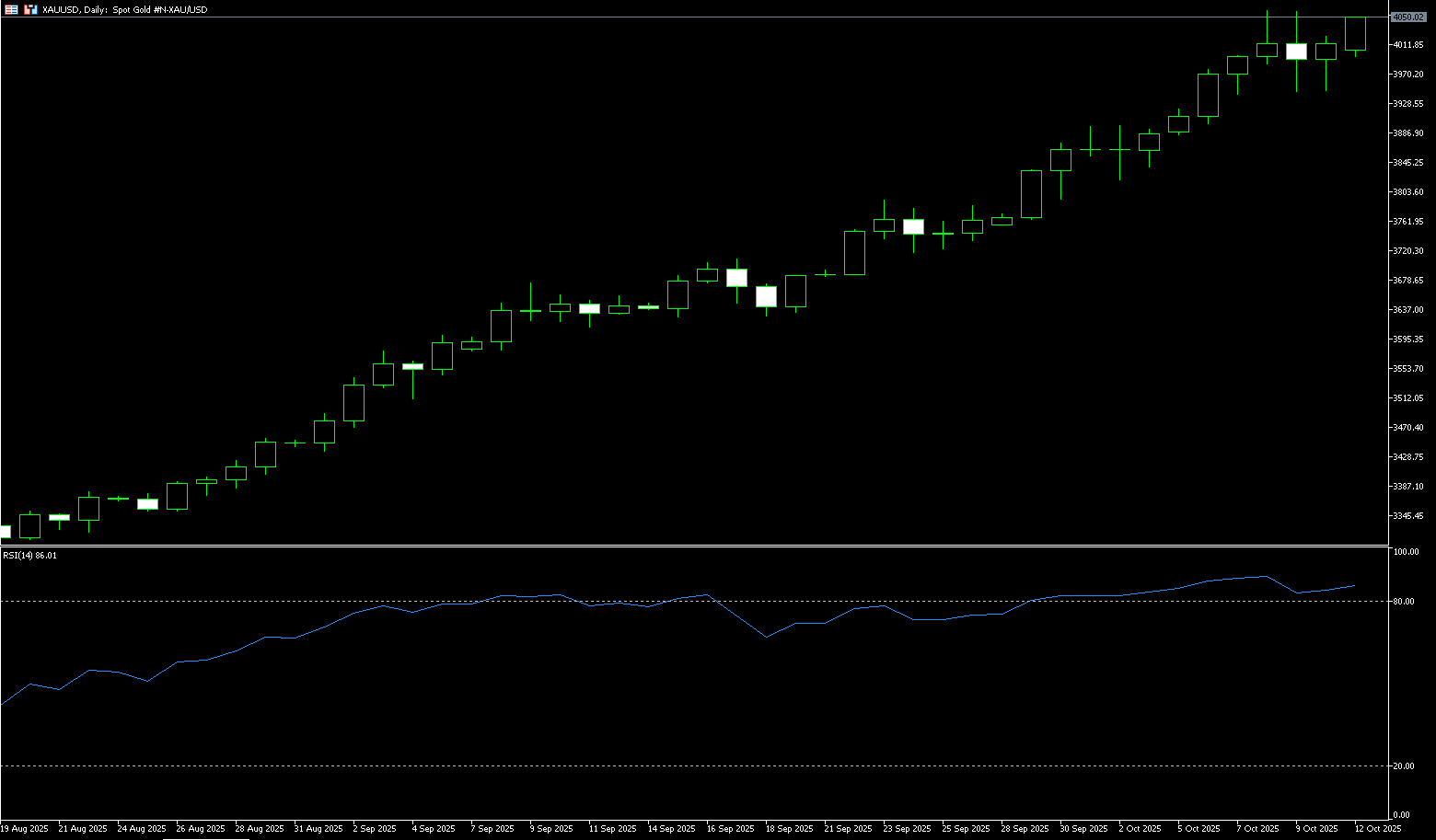Click the horizontal bid price line across chart
The width and height of the screenshot is (1436, 840).
644,17
